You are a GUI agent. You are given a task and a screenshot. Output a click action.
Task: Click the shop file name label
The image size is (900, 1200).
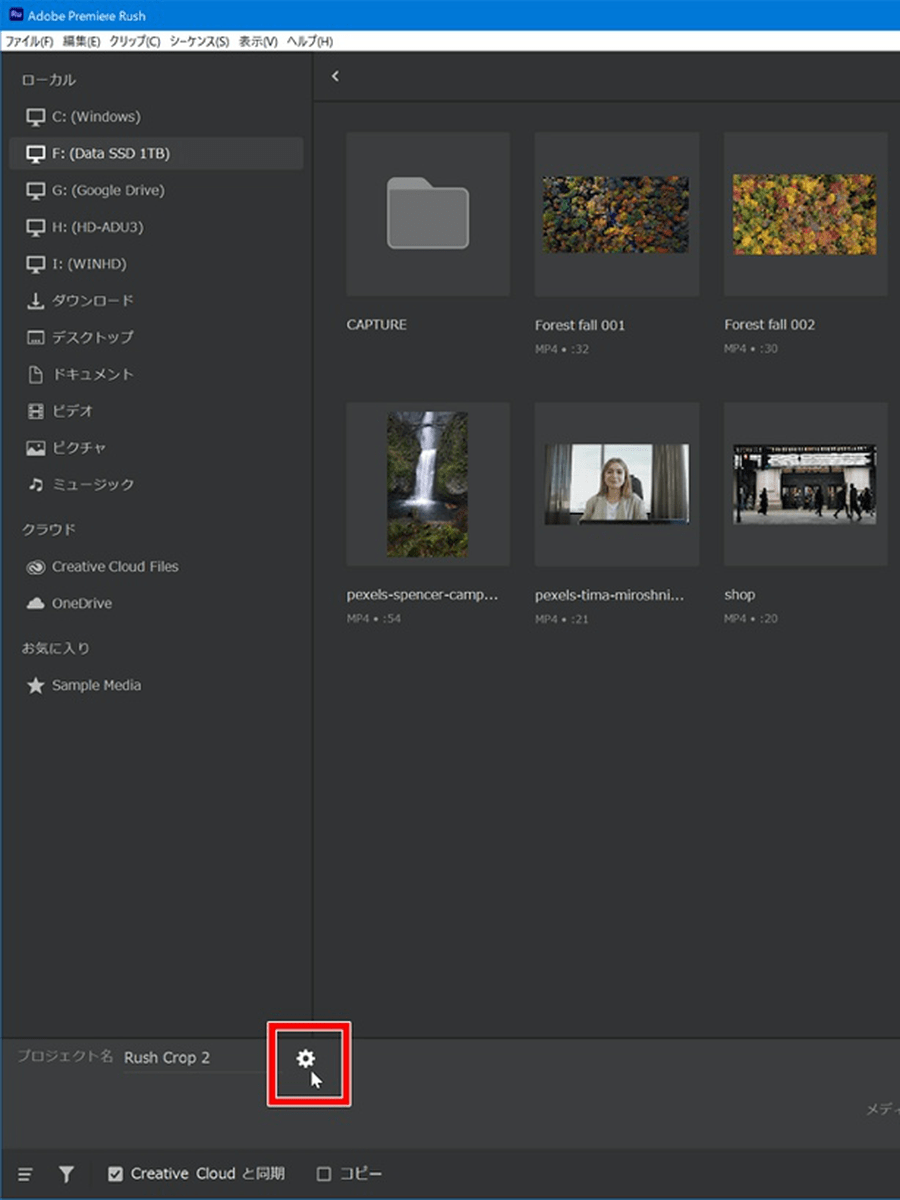pos(740,595)
